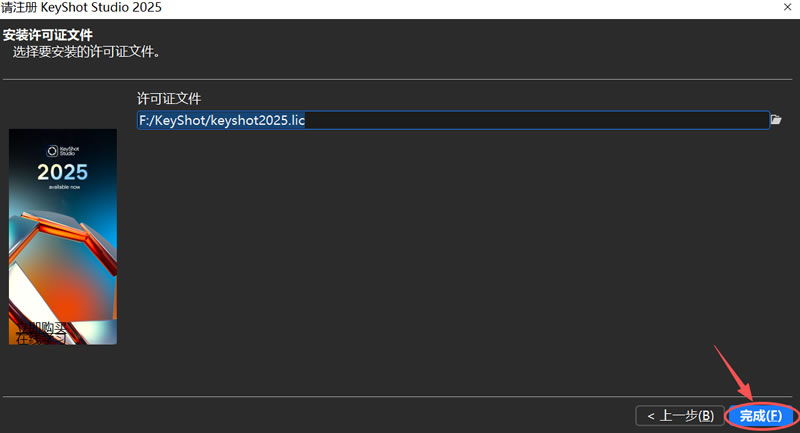Click the large '2025' text in promo banner
The width and height of the screenshot is (800, 433).
point(62,172)
